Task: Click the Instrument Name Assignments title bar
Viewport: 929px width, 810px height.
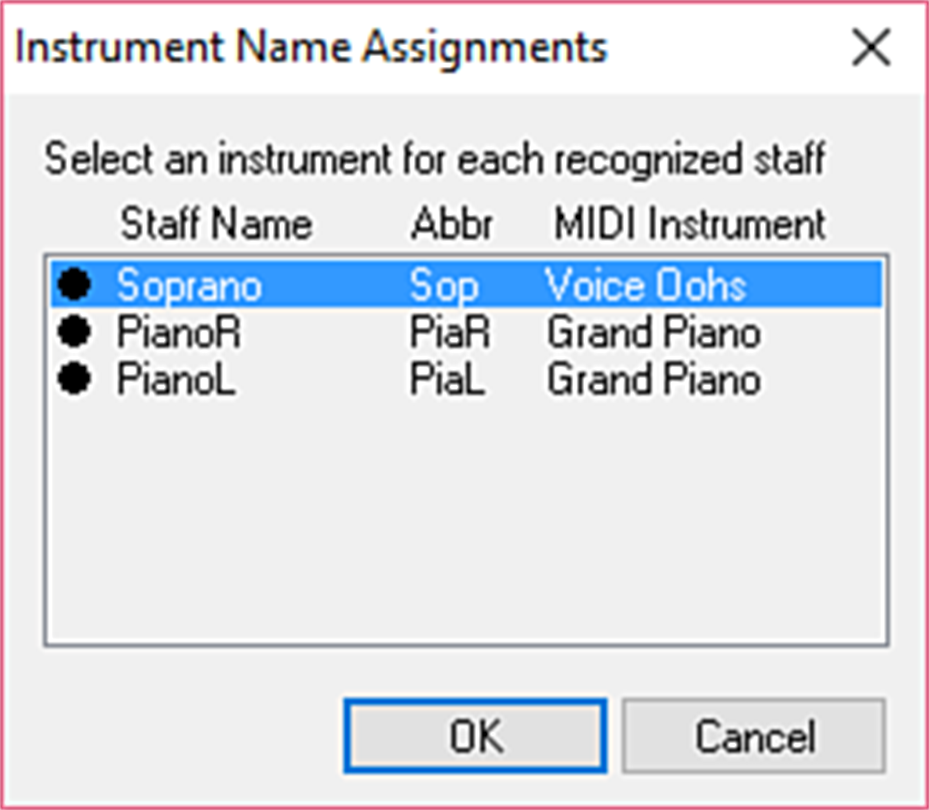Action: (x=400, y=48)
